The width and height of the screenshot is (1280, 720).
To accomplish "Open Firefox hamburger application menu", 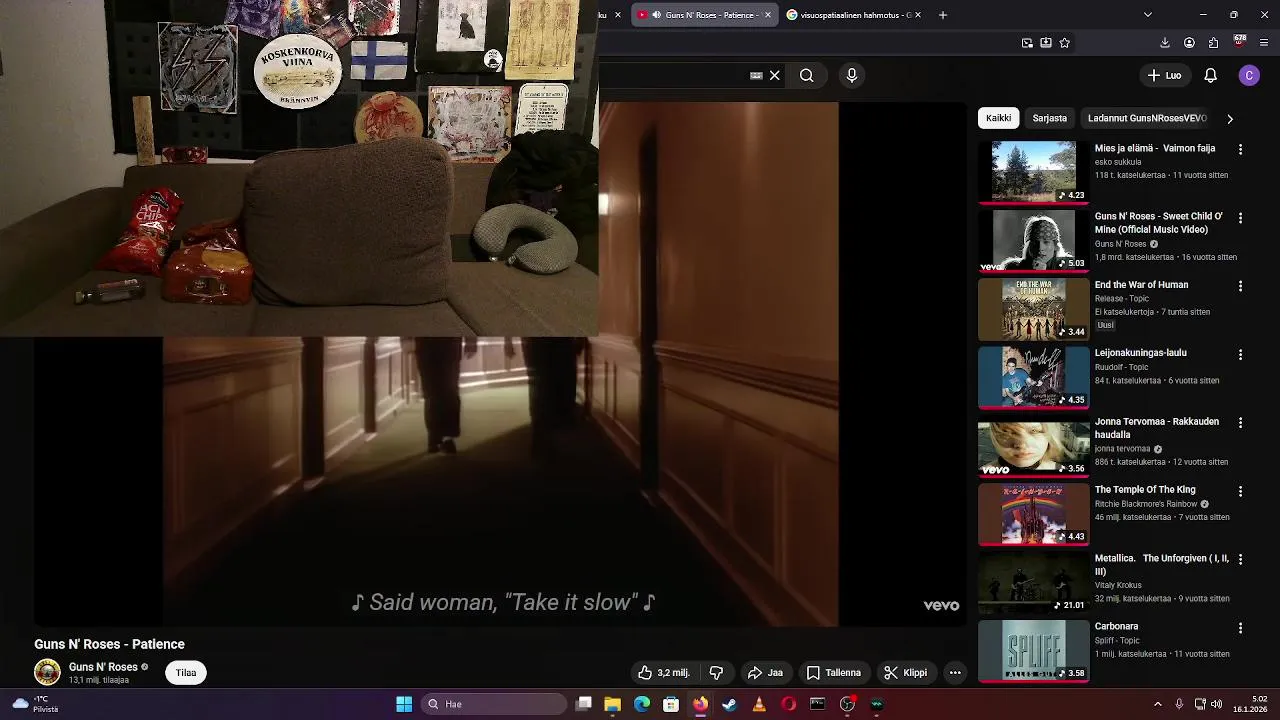I will pos(1264,43).
